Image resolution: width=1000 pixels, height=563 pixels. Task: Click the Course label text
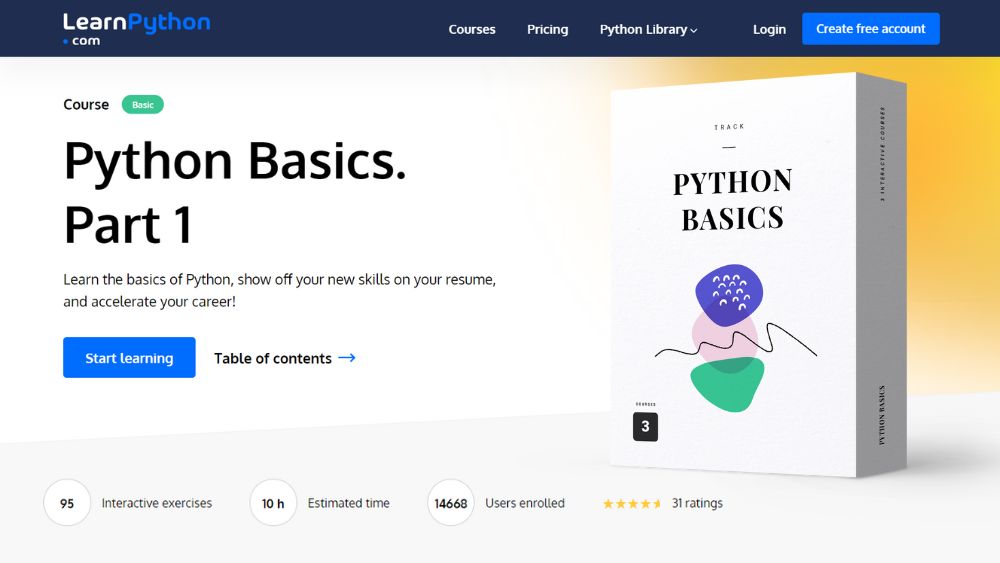[x=86, y=105]
